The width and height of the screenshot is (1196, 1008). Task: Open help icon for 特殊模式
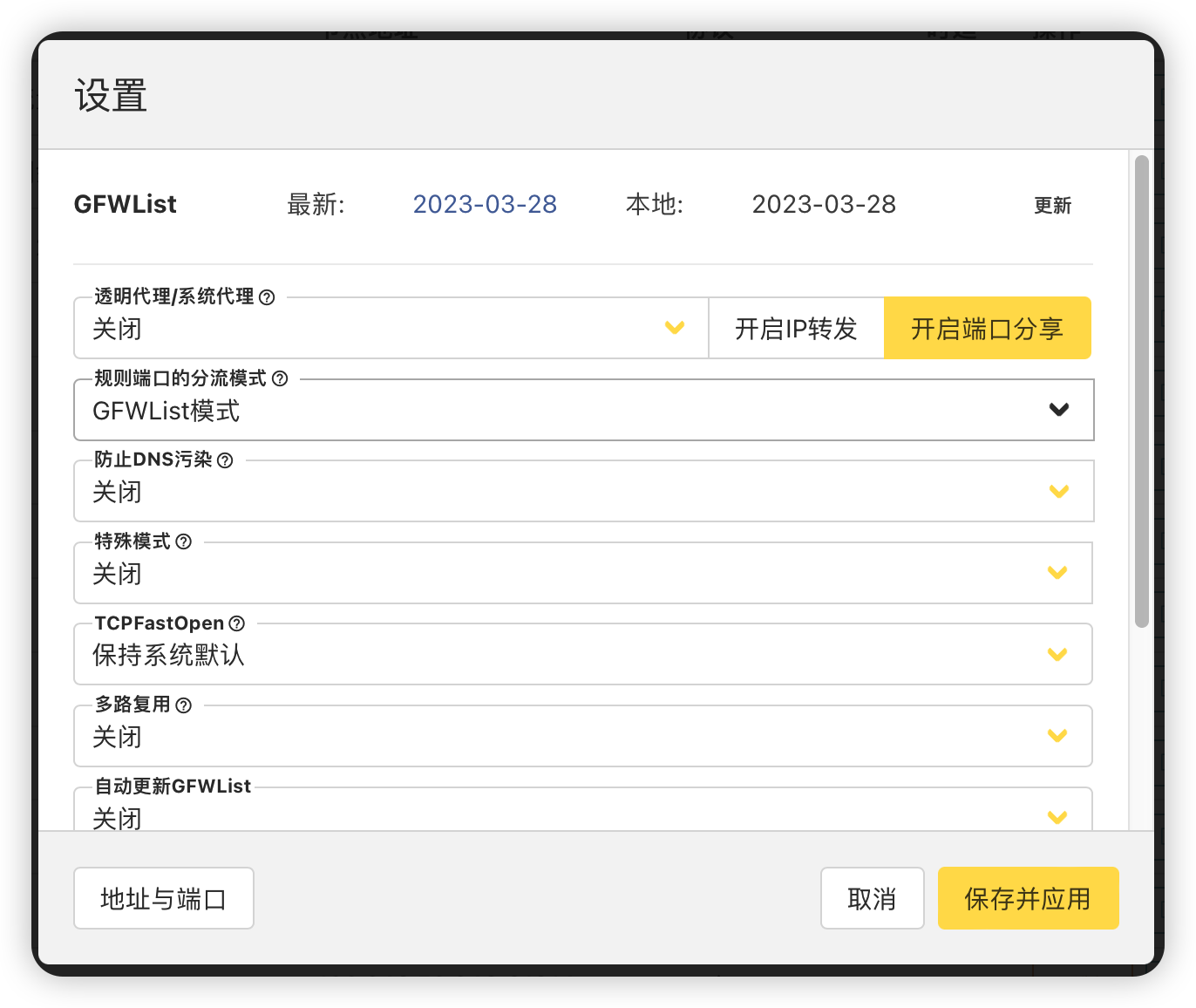coord(183,541)
